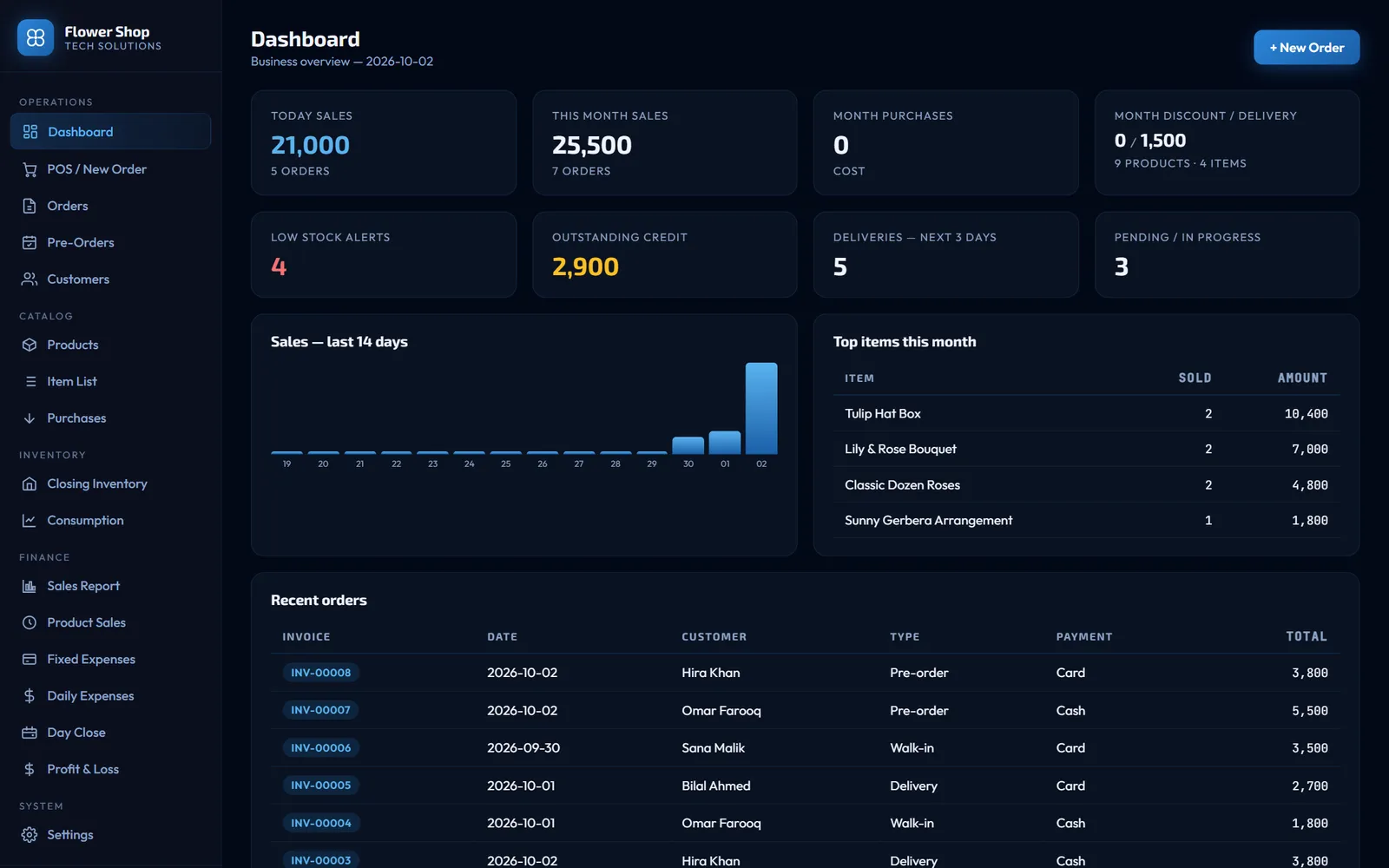Open Closing Inventory house icon

pyautogui.click(x=30, y=483)
